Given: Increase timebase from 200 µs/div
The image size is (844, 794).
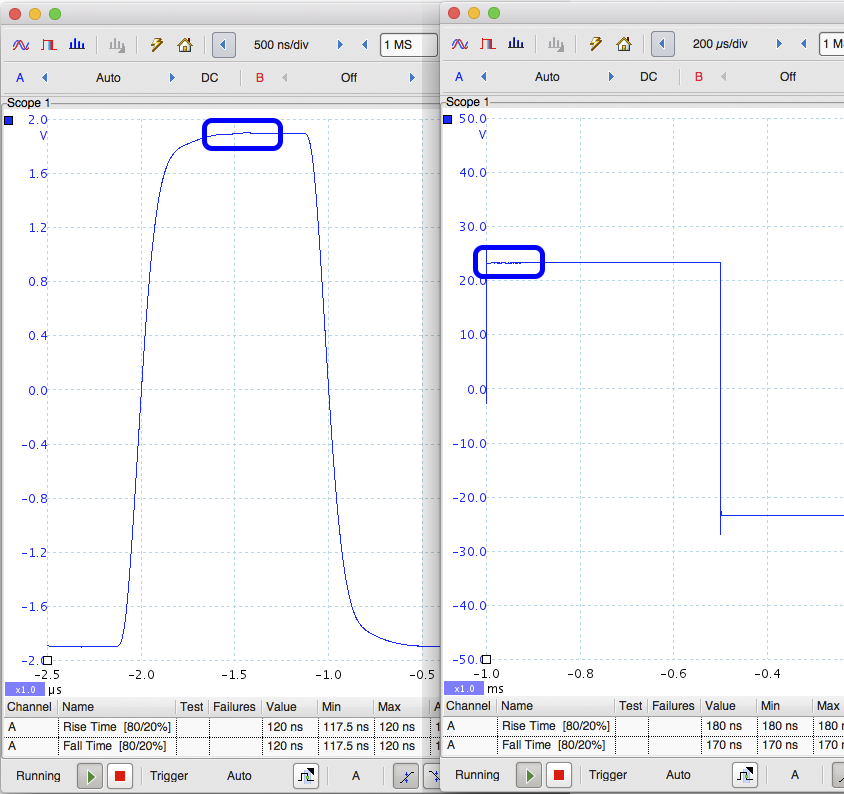Looking at the screenshot, I should 779,44.
